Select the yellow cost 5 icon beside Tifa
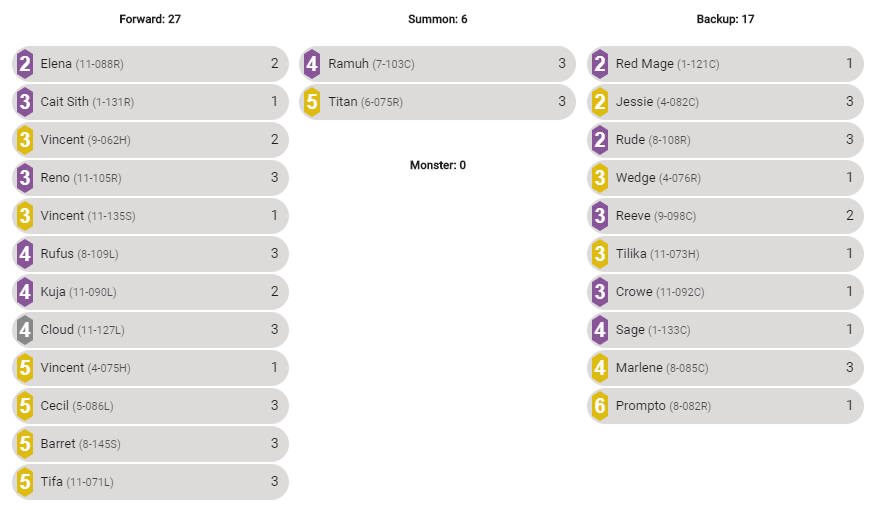This screenshot has height=510, width=870. tap(24, 482)
